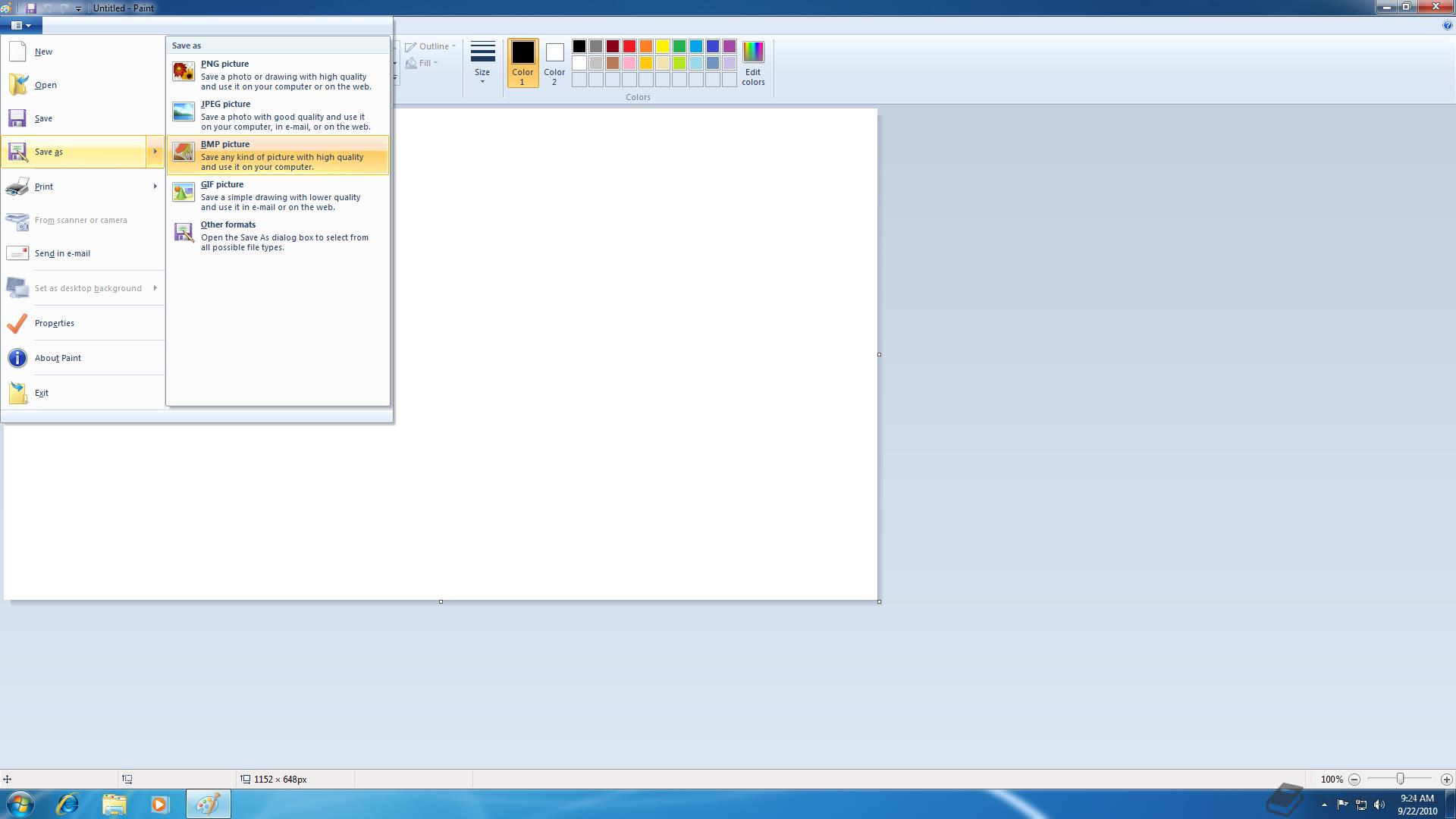Click the BMP picture icon
Image resolution: width=1456 pixels, height=819 pixels.
(x=184, y=152)
